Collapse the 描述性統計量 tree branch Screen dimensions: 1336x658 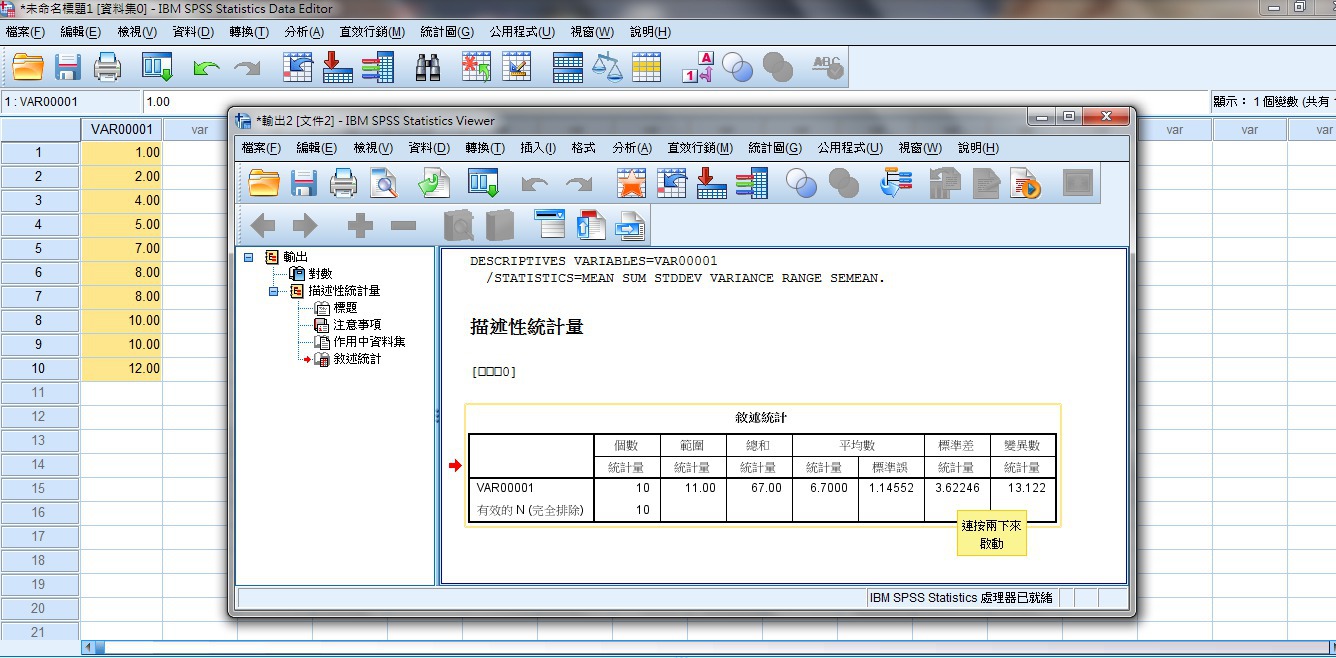click(273, 292)
